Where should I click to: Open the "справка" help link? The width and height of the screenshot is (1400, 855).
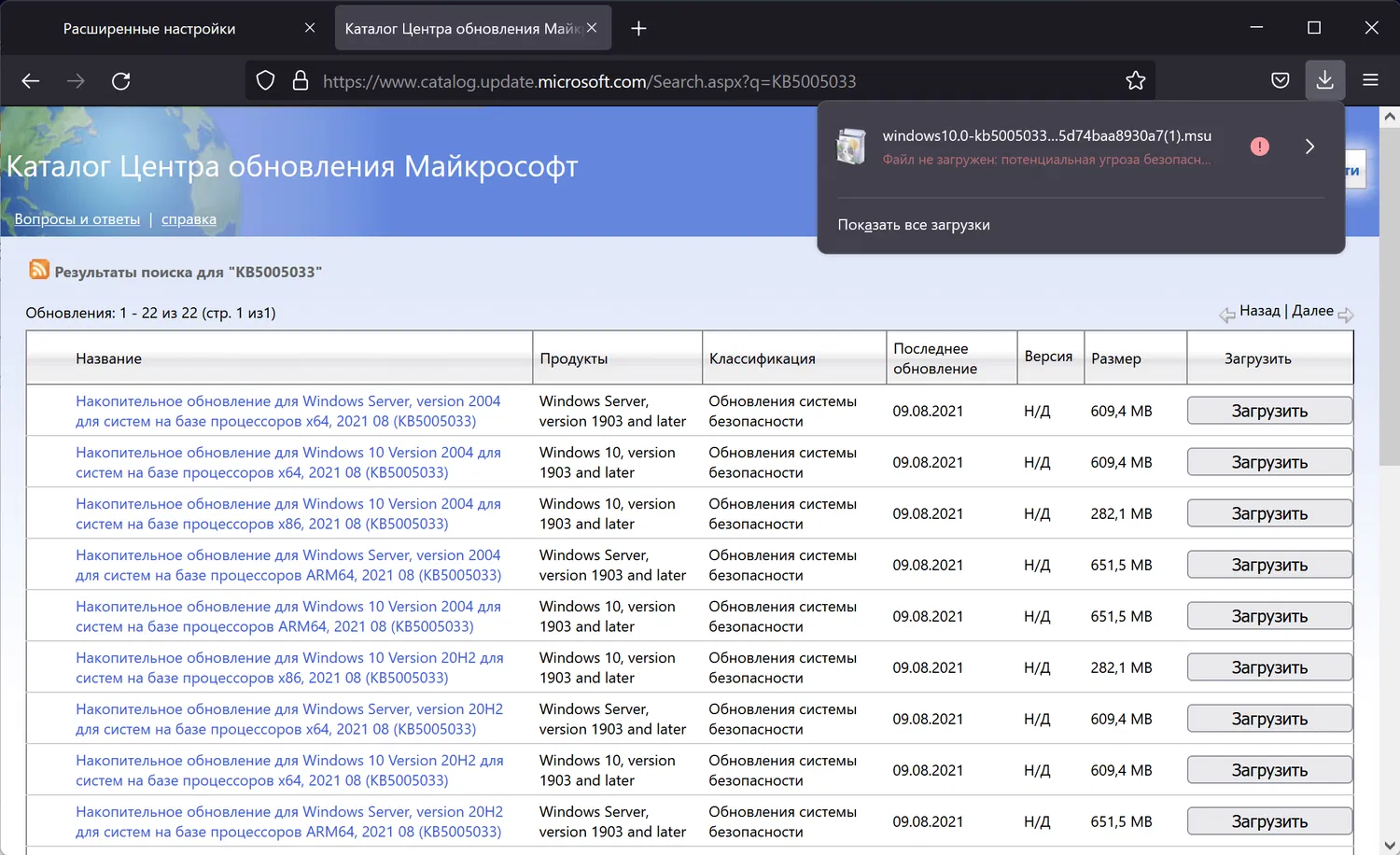click(x=189, y=219)
